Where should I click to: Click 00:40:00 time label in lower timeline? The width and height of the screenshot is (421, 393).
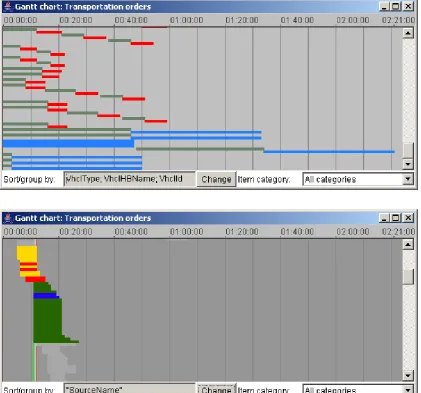pyautogui.click(x=131, y=232)
